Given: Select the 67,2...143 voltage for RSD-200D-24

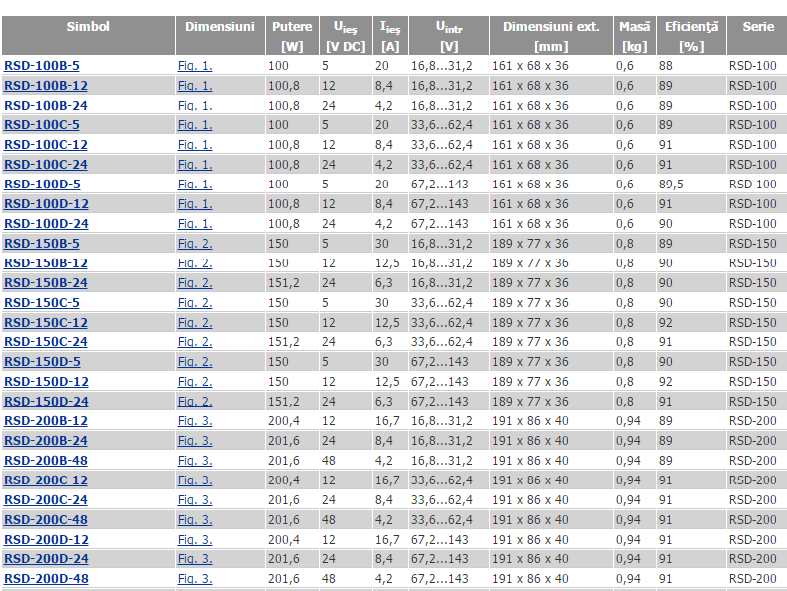Looking at the screenshot, I should click(440, 559).
